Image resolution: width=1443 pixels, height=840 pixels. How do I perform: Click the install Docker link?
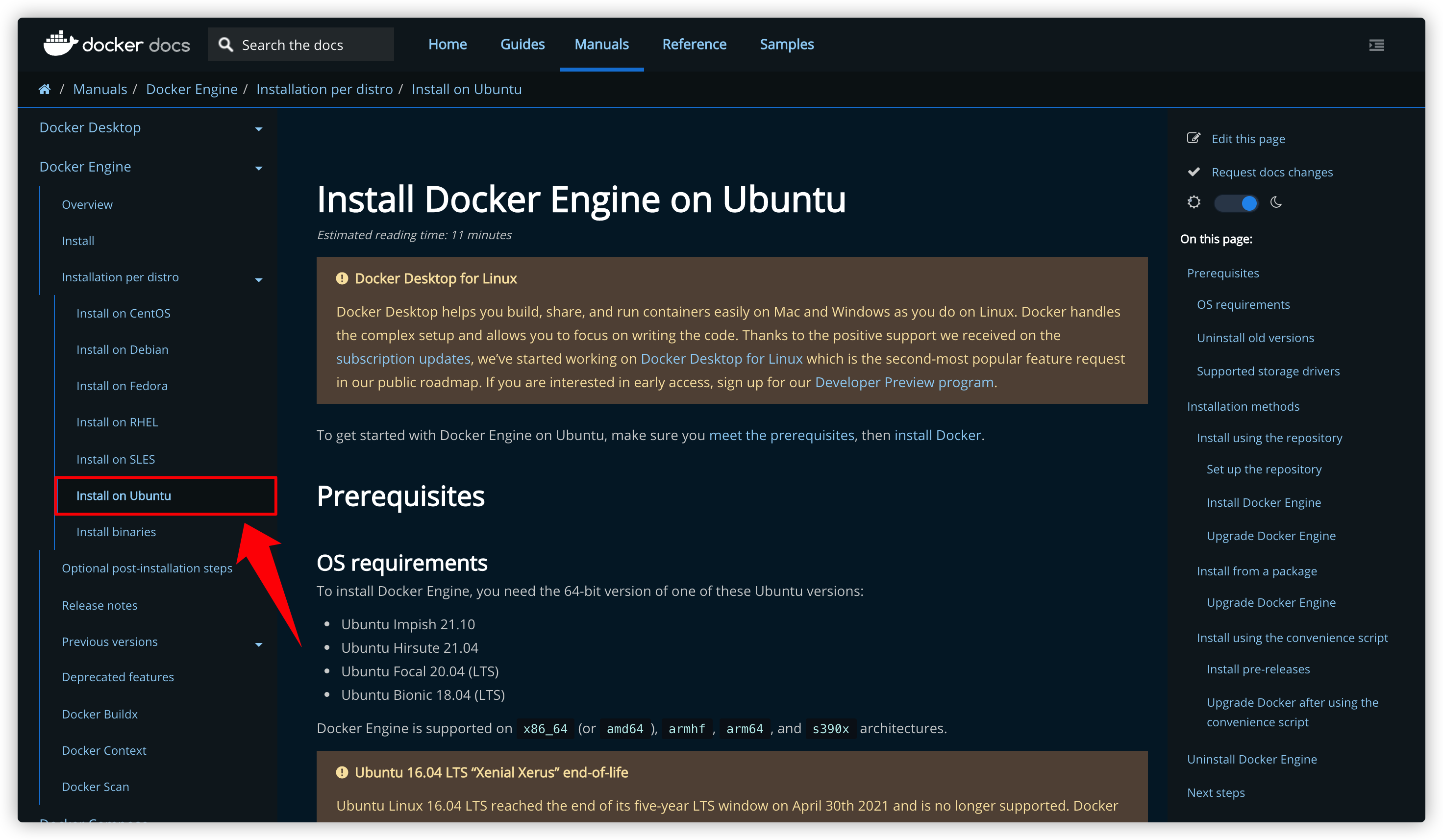click(937, 435)
